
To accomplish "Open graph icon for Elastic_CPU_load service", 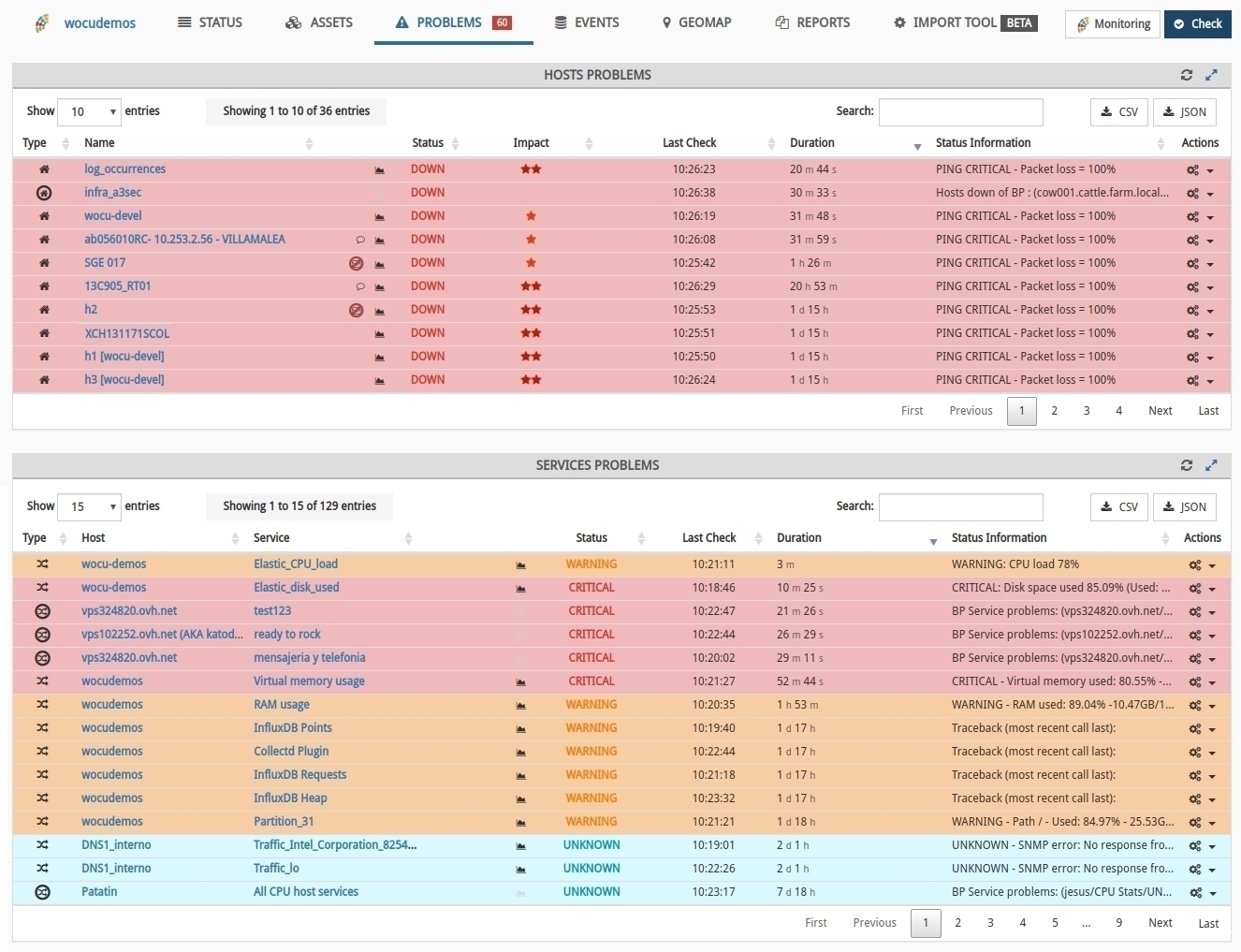I will click(x=521, y=565).
